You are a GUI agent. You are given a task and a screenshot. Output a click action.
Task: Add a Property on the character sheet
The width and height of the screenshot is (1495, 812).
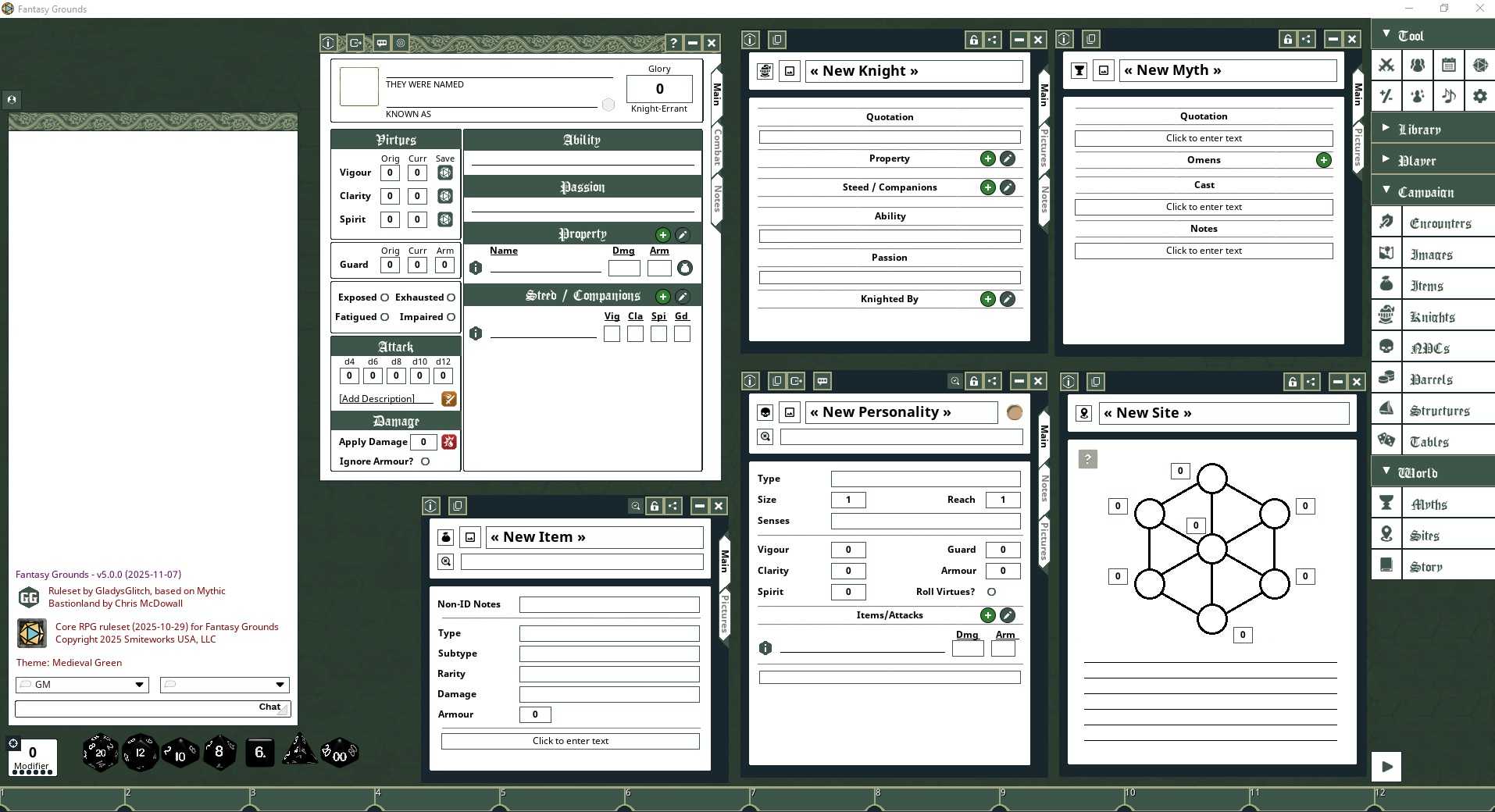click(663, 234)
